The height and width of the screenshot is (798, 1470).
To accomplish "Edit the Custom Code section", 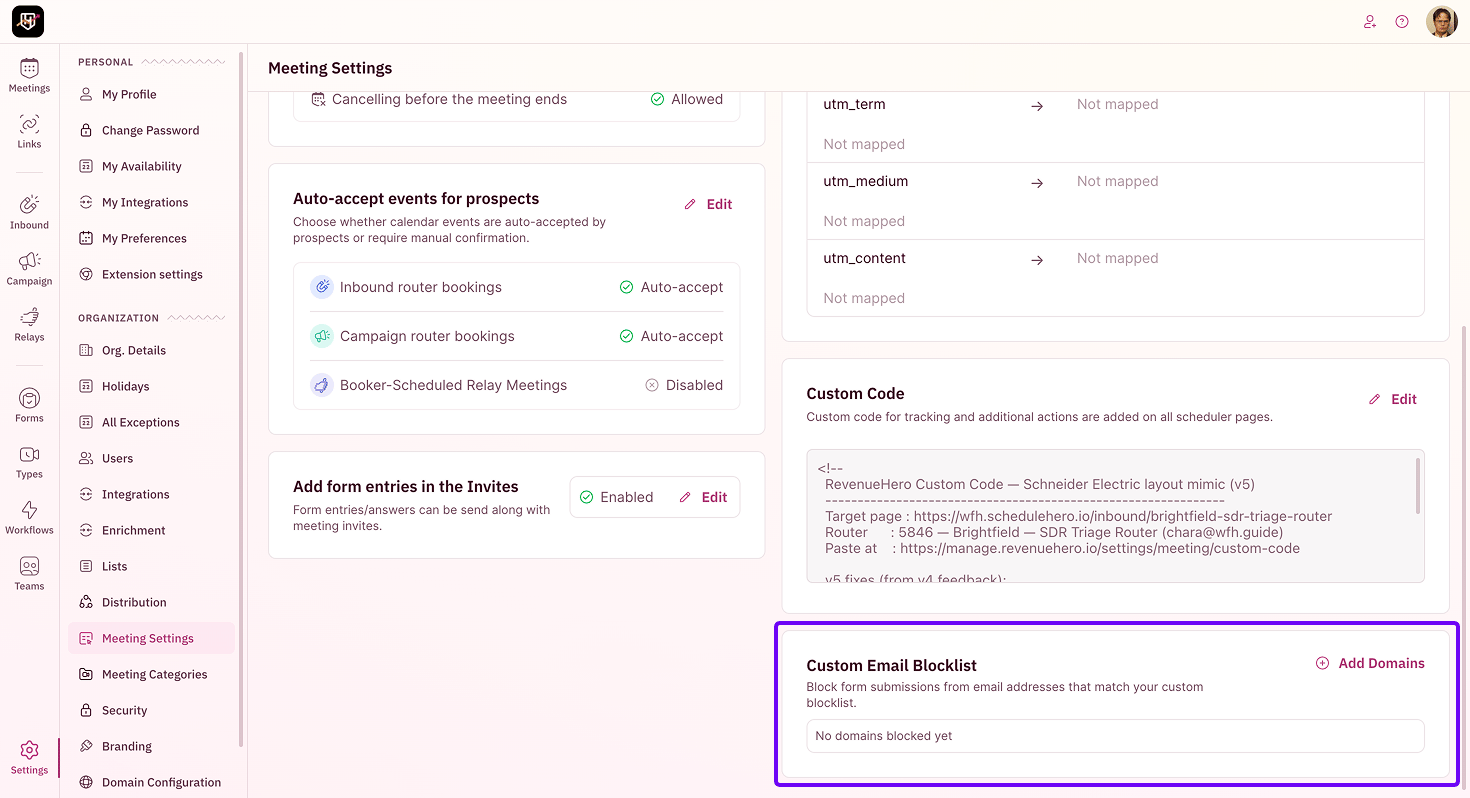I will click(1392, 399).
